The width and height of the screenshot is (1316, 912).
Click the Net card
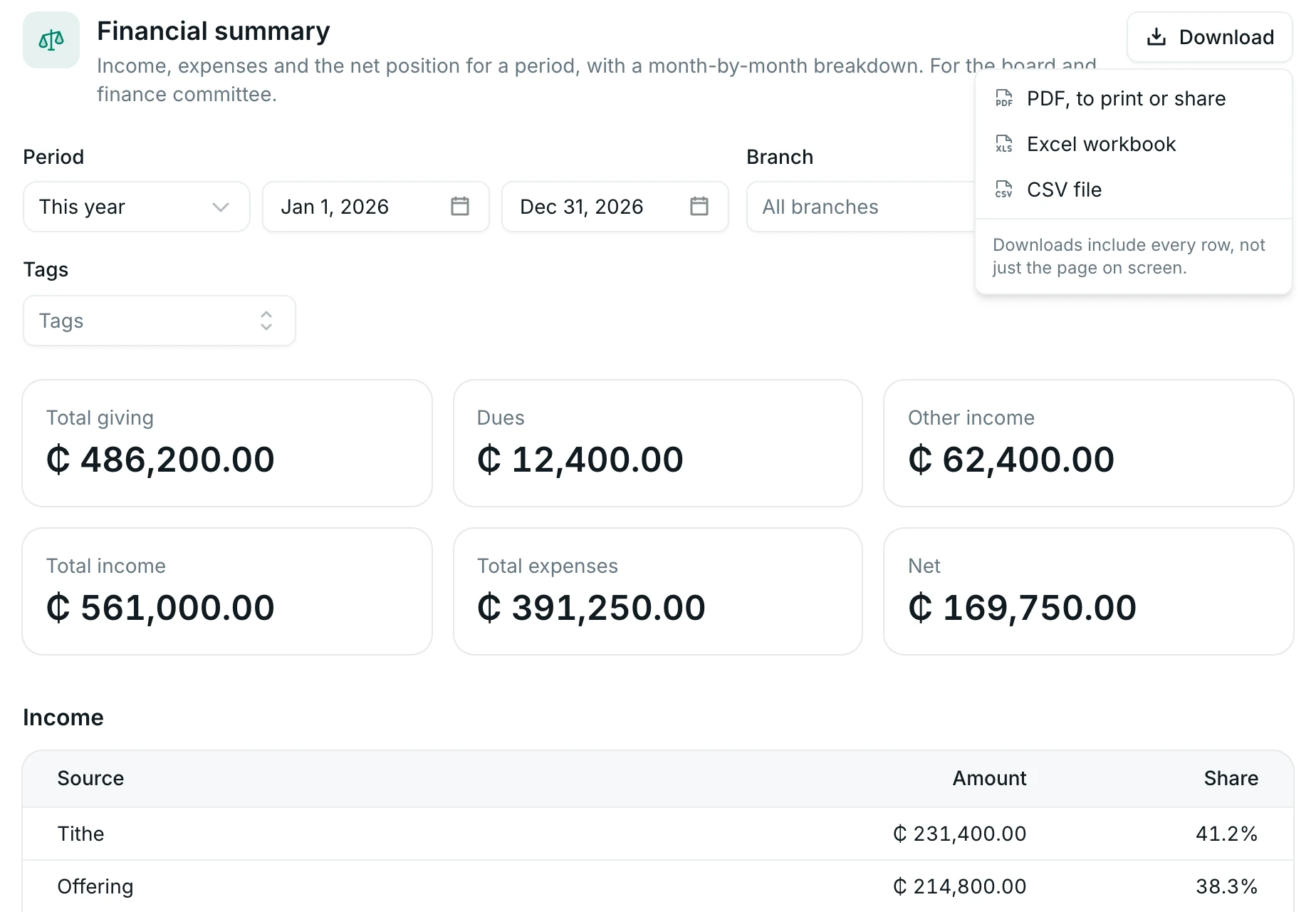click(x=1089, y=591)
